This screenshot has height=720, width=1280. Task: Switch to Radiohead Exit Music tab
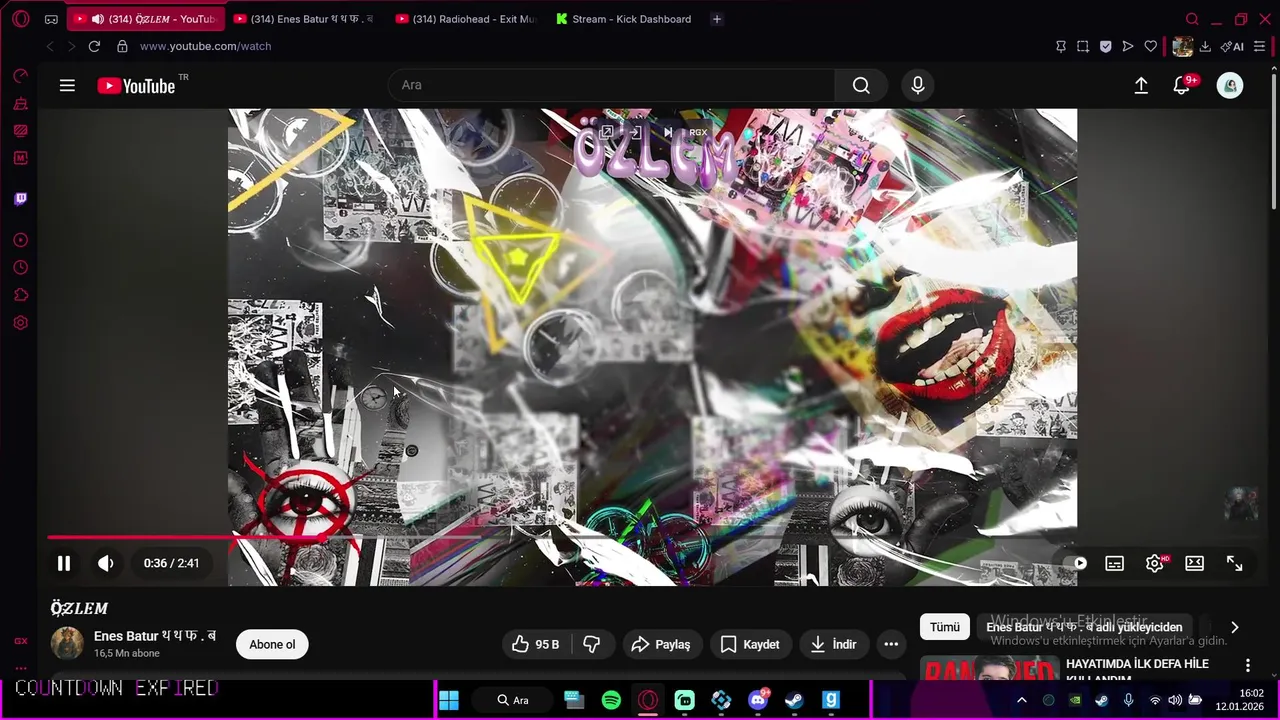pyautogui.click(x=468, y=19)
